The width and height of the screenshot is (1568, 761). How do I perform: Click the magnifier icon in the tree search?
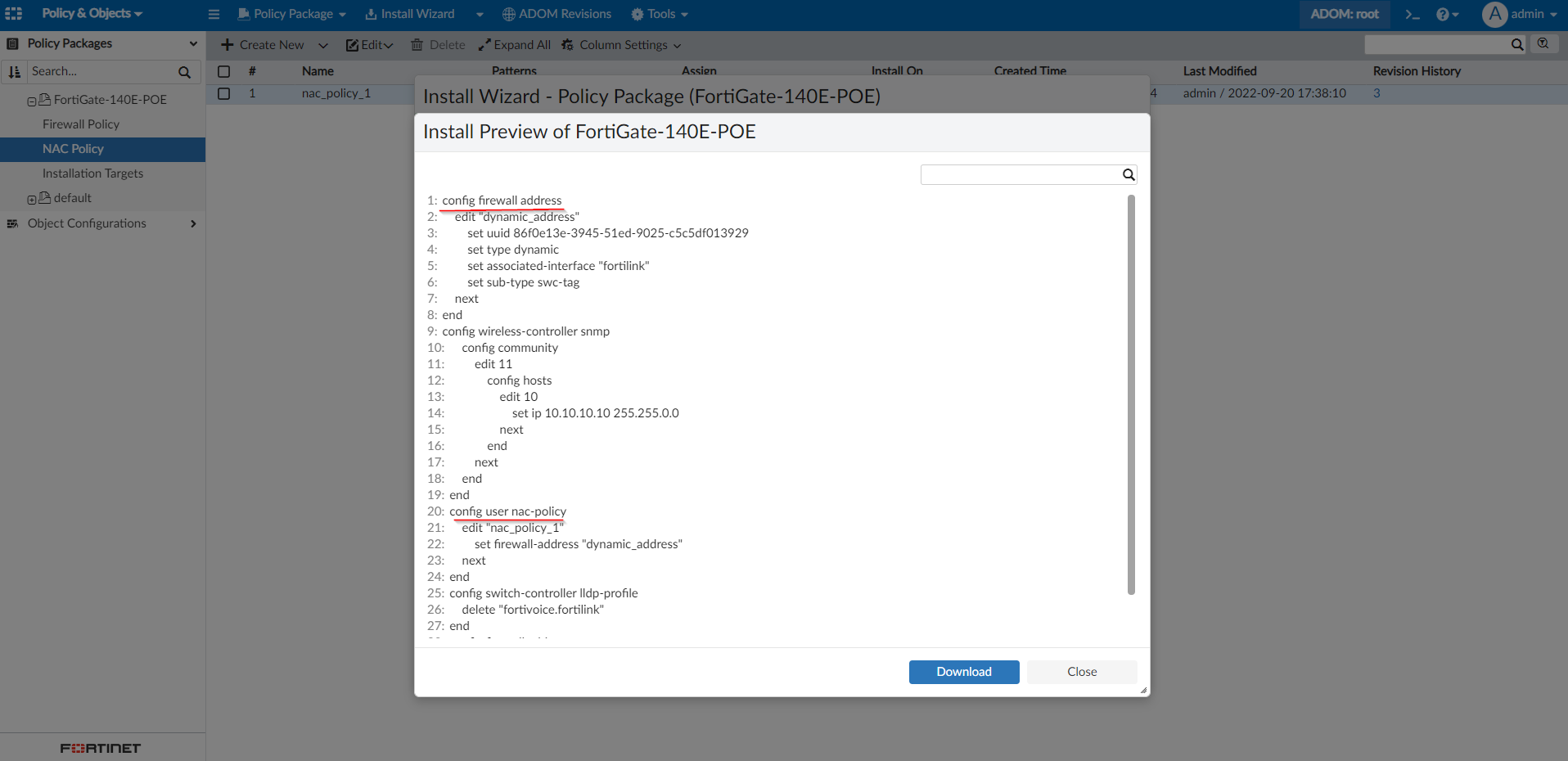tap(184, 72)
